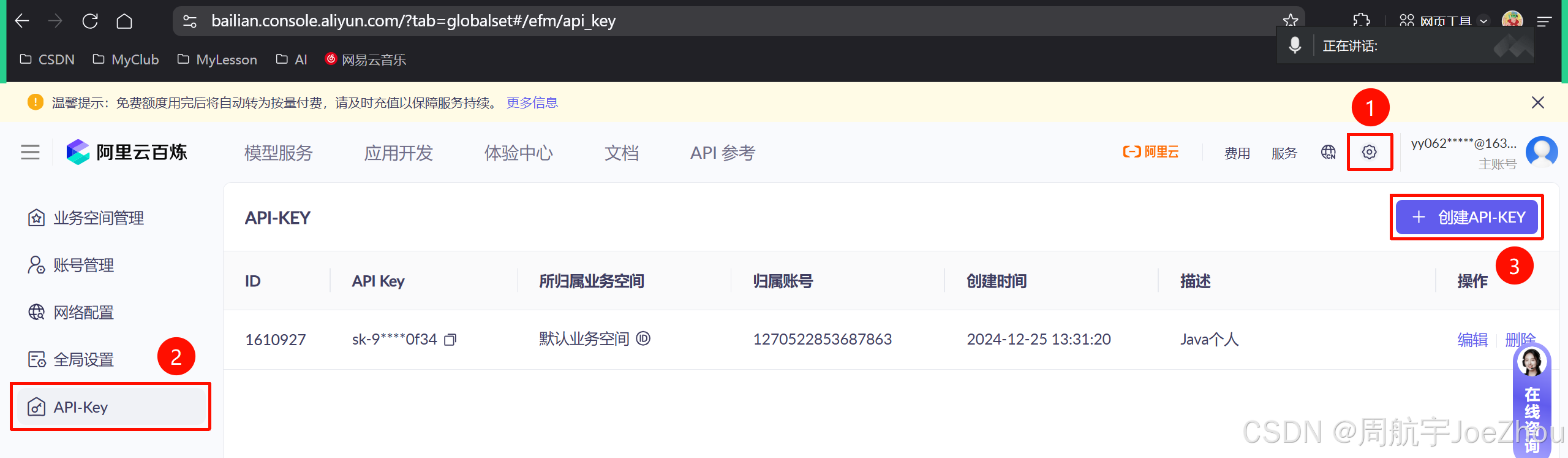
Task: Click the 描述 column header
Action: click(1196, 281)
